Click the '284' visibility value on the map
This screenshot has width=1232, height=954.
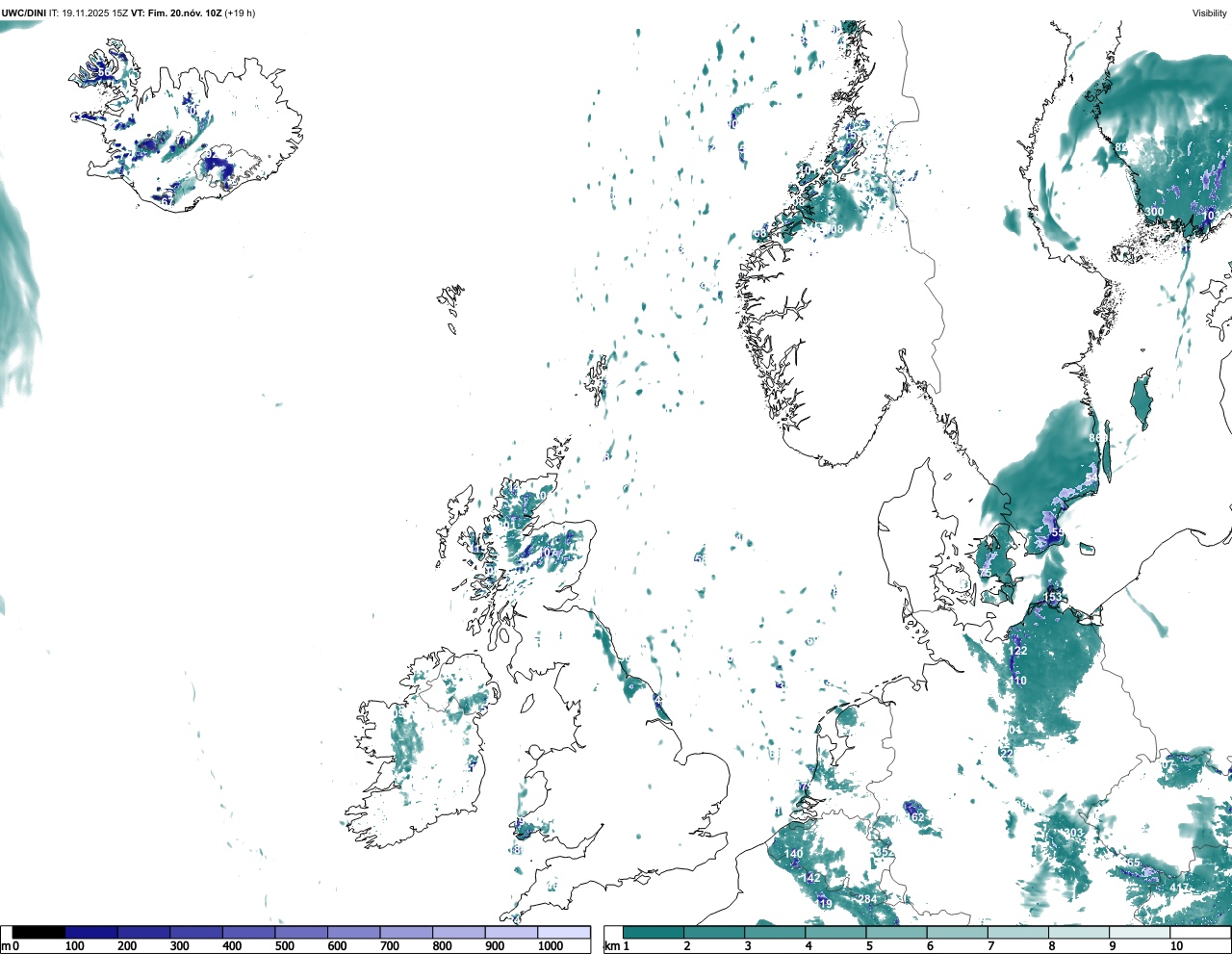point(867,899)
